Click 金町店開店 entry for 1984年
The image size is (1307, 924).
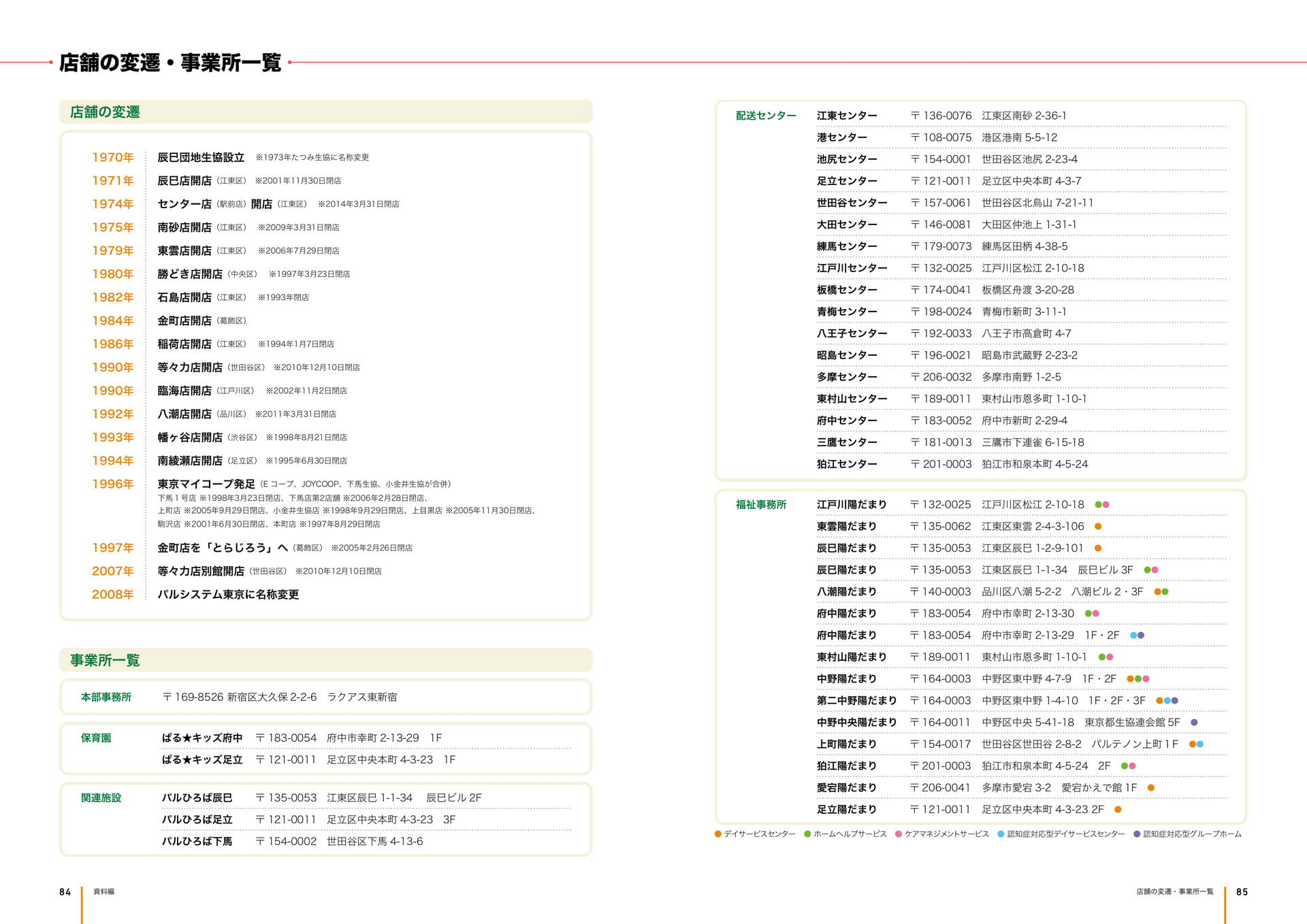tap(184, 320)
